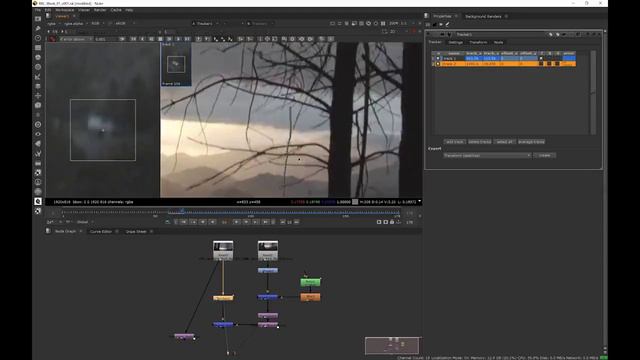Open the RGB display channel dropdown
This screenshot has width=640, height=360.
coord(97,24)
